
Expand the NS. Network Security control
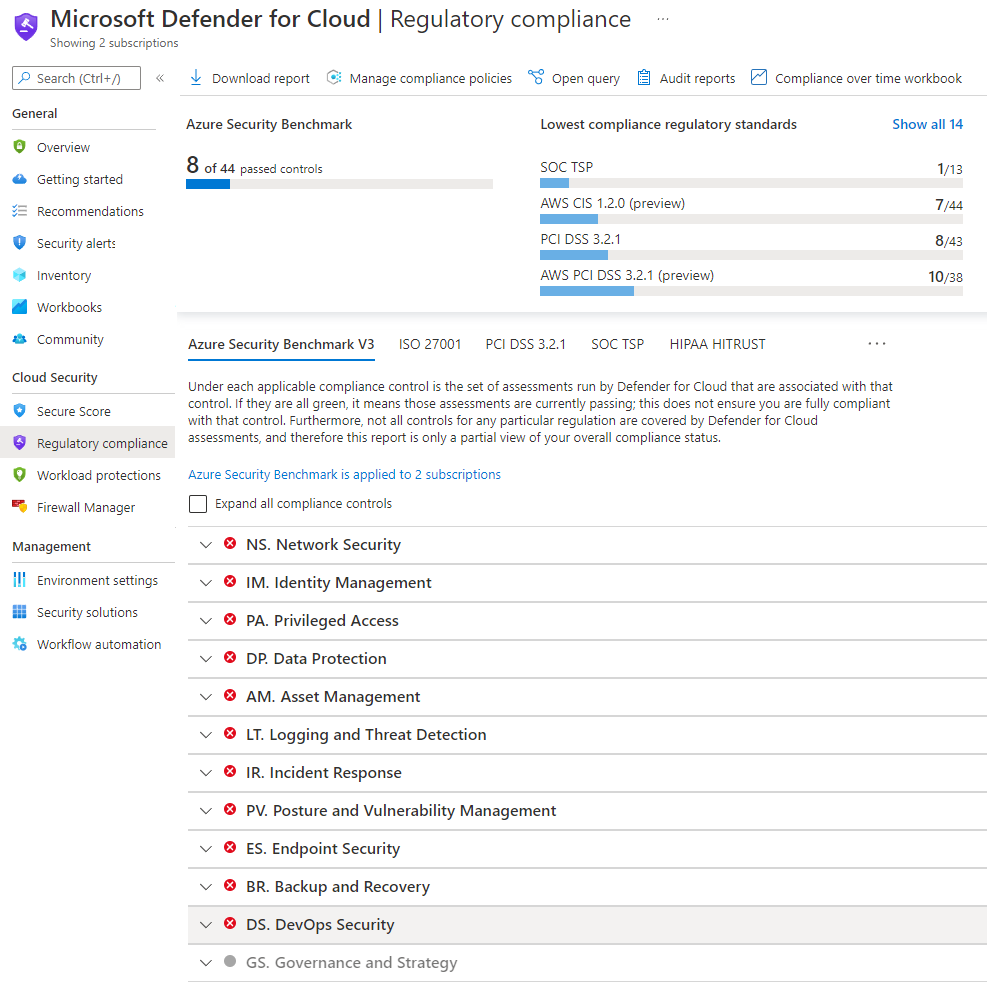point(206,544)
